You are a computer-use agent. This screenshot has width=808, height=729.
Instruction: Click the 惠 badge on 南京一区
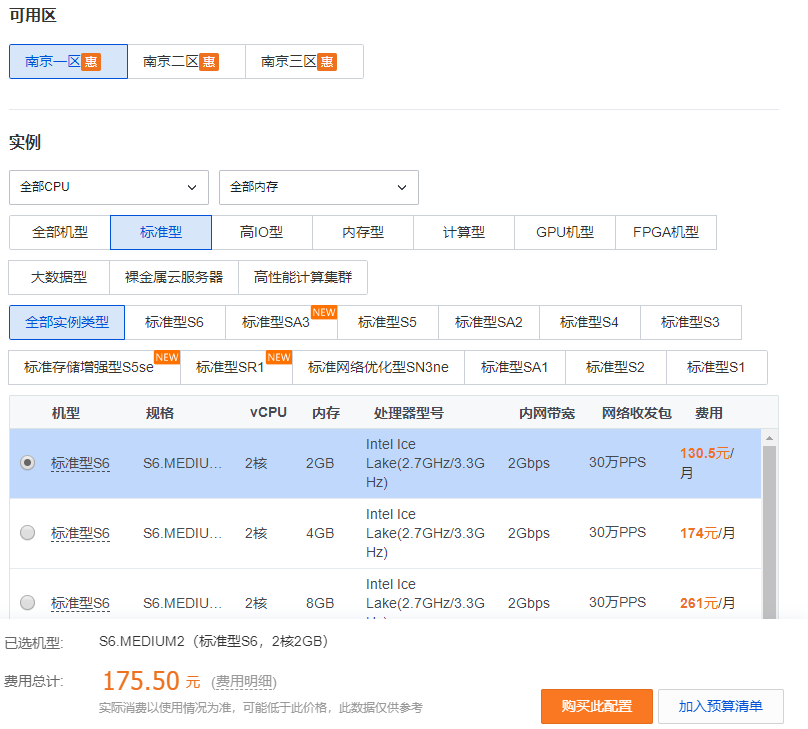coord(91,61)
